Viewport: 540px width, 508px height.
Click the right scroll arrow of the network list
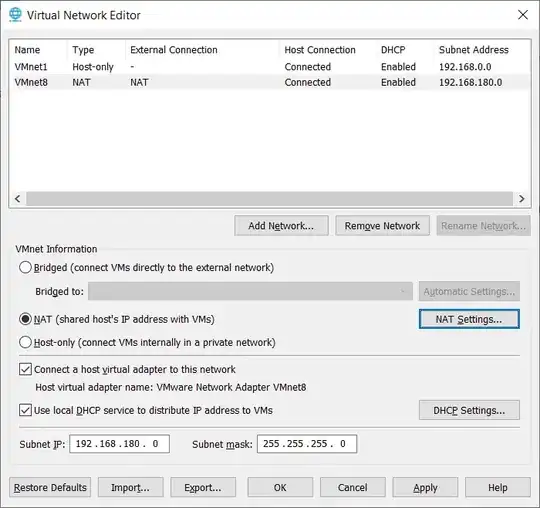521,199
